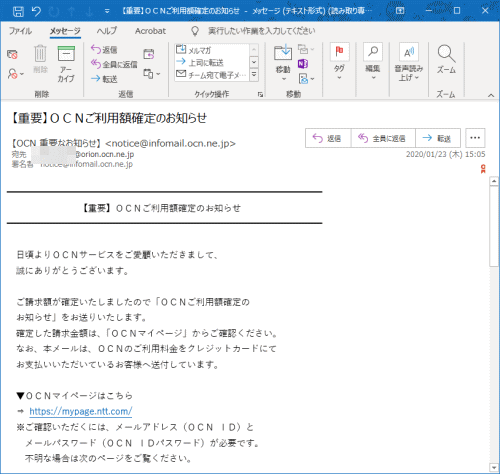Click the アーカイブ archive icon
Viewport: 500px width, 474px height.
[66, 54]
